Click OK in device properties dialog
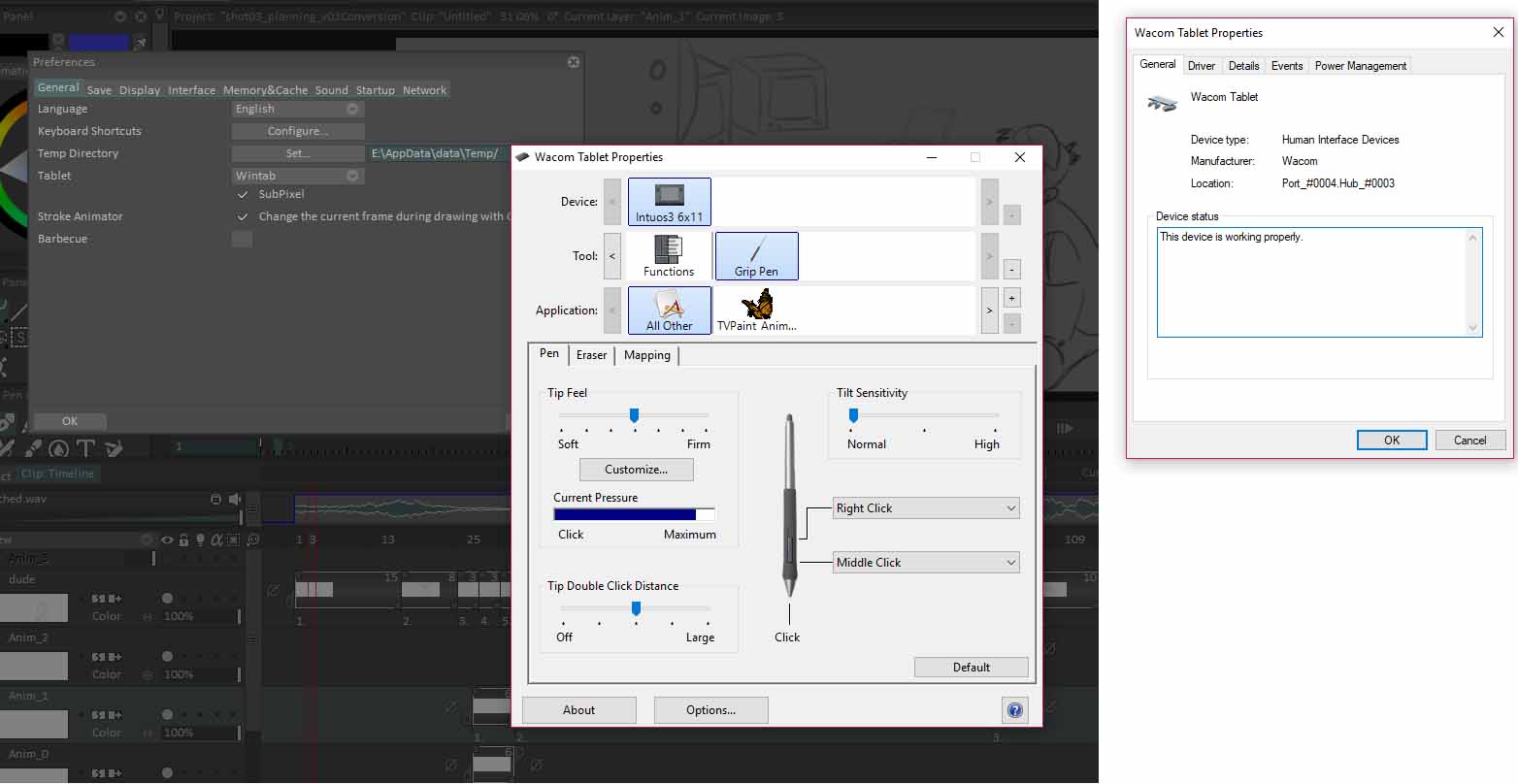 pos(1392,441)
